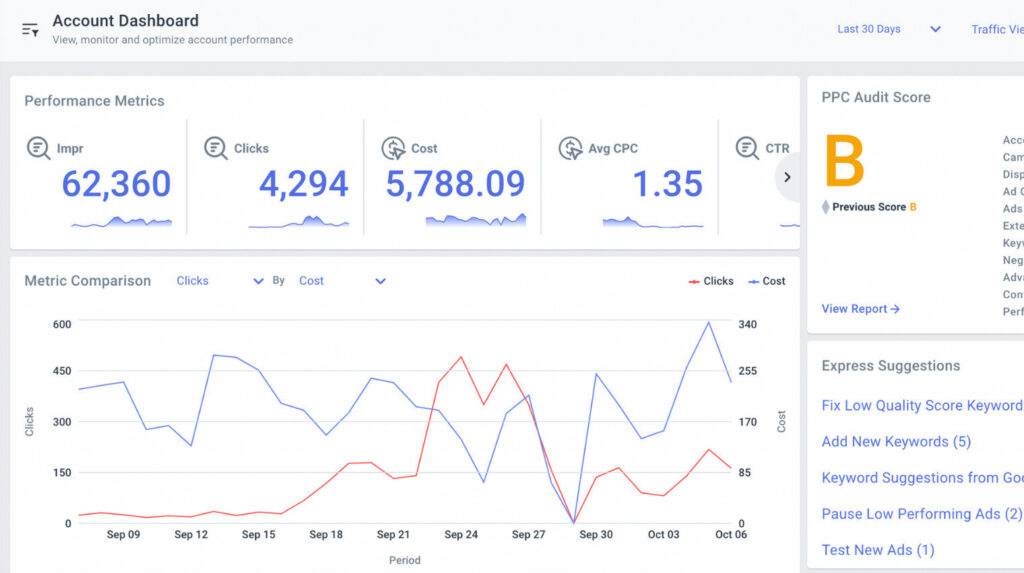Click the Sep 24 label on Period axis
Image resolution: width=1024 pixels, height=573 pixels.
[x=461, y=534]
